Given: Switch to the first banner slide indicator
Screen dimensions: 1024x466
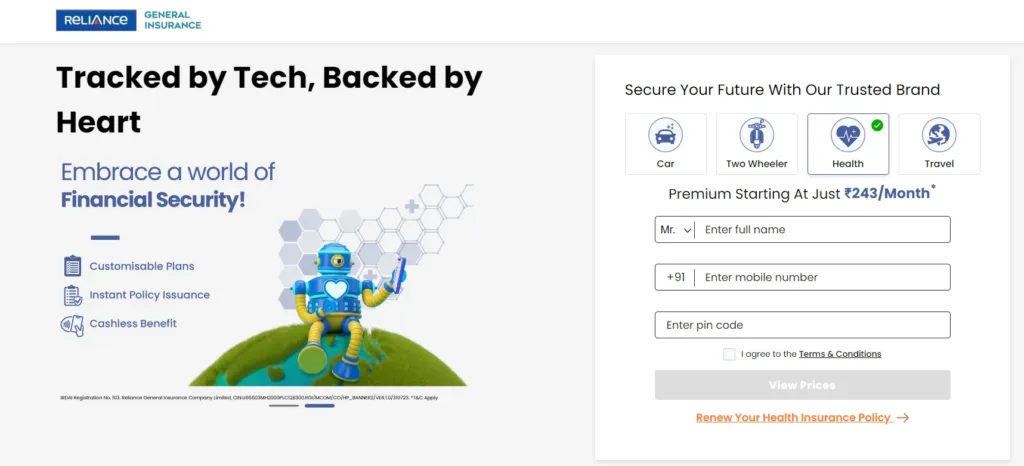Looking at the screenshot, I should click(283, 406).
